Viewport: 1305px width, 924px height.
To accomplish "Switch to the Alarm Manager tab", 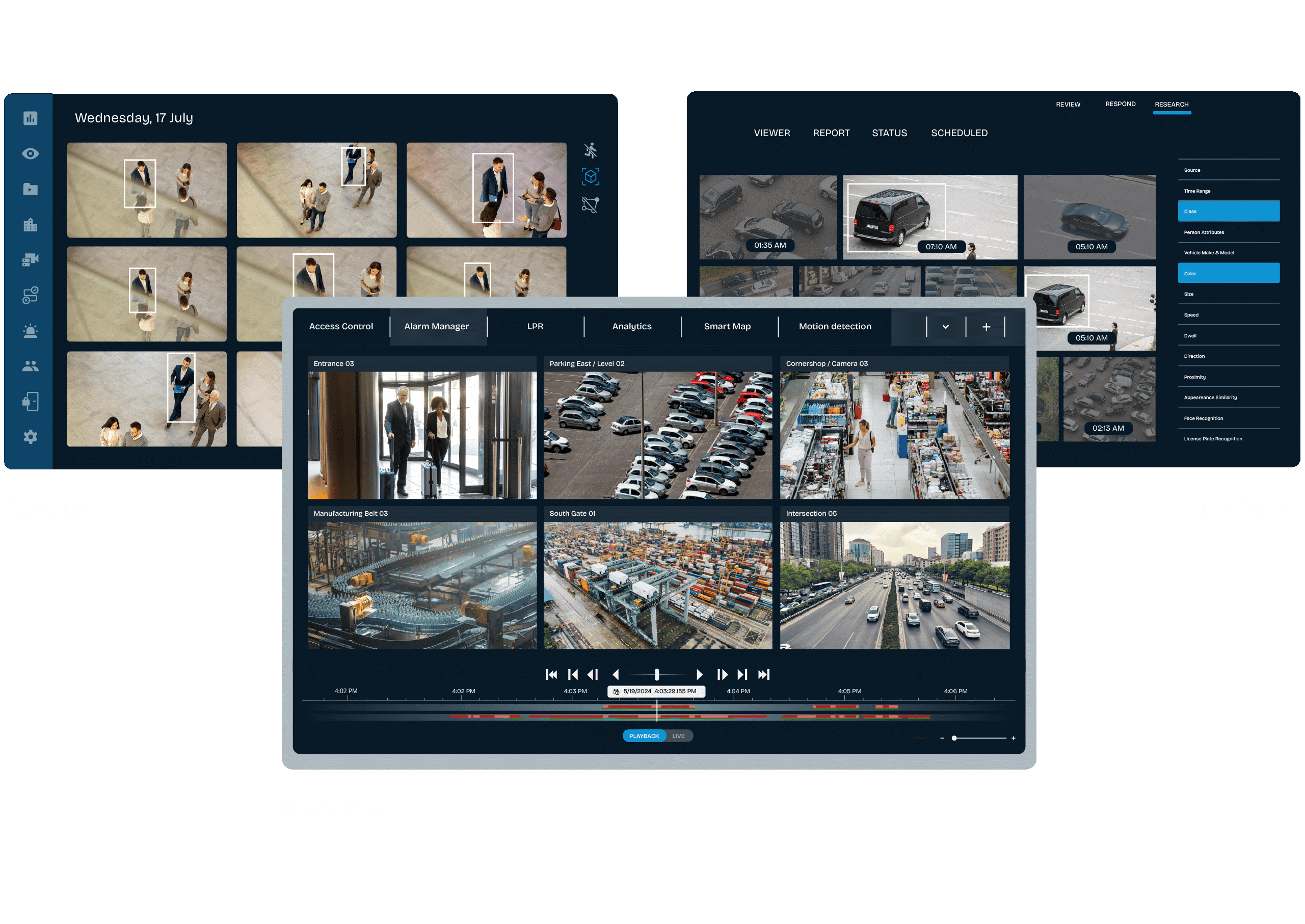I will point(436,326).
